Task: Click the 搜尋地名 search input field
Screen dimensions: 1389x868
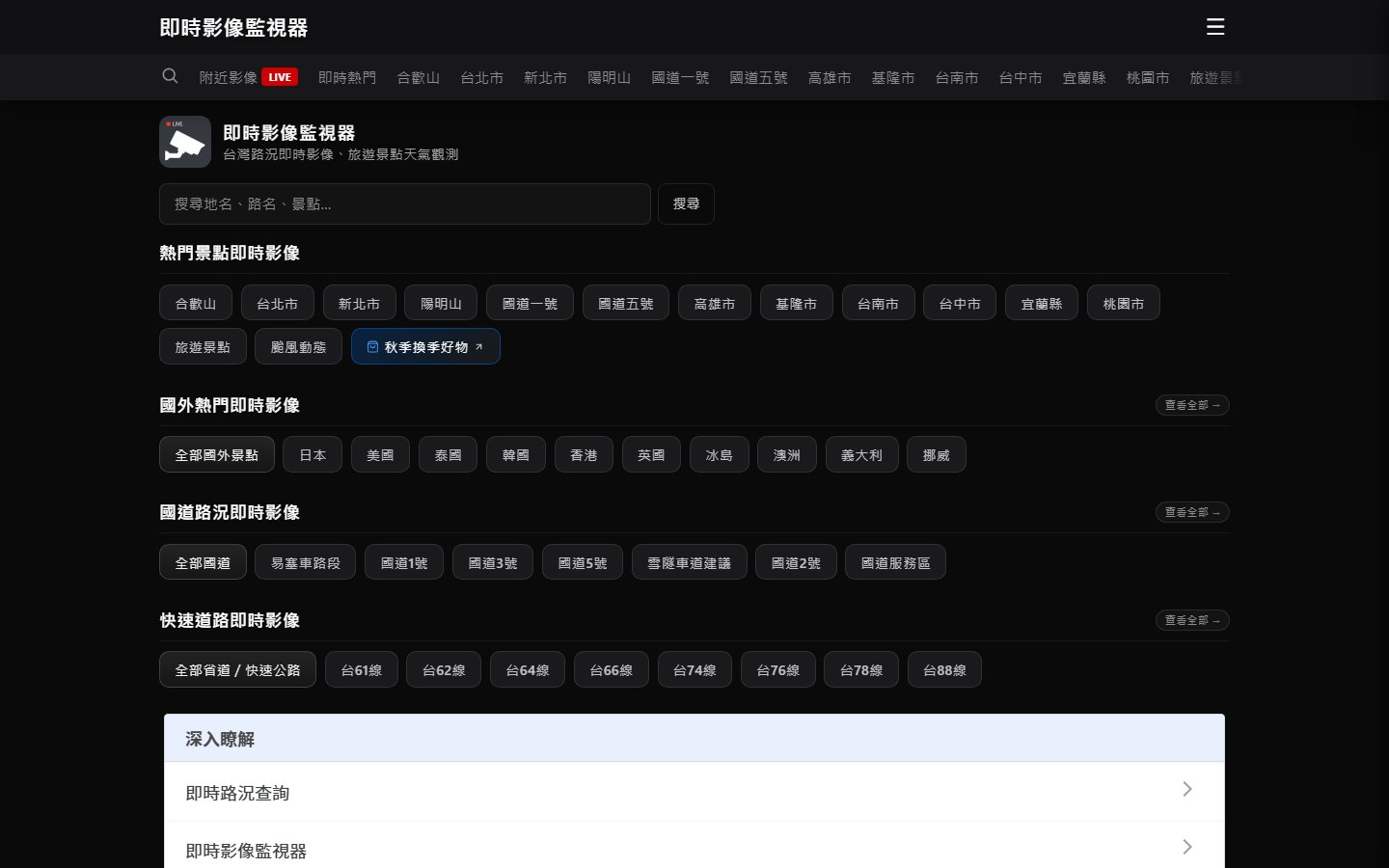Action: coord(405,203)
